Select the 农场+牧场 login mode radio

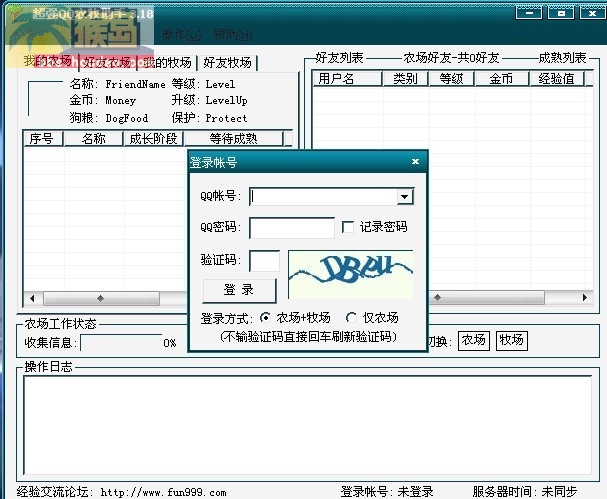point(265,317)
